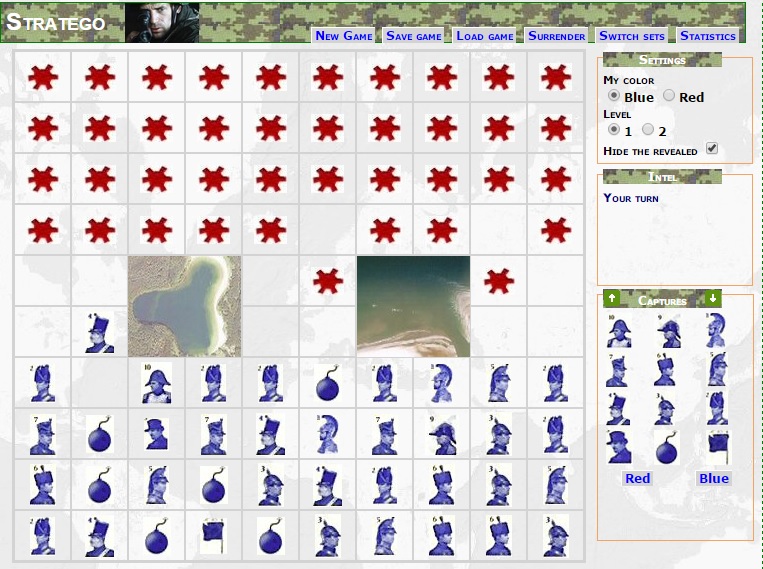
Task: Click the down arrow in Captures header
Action: 713,298
